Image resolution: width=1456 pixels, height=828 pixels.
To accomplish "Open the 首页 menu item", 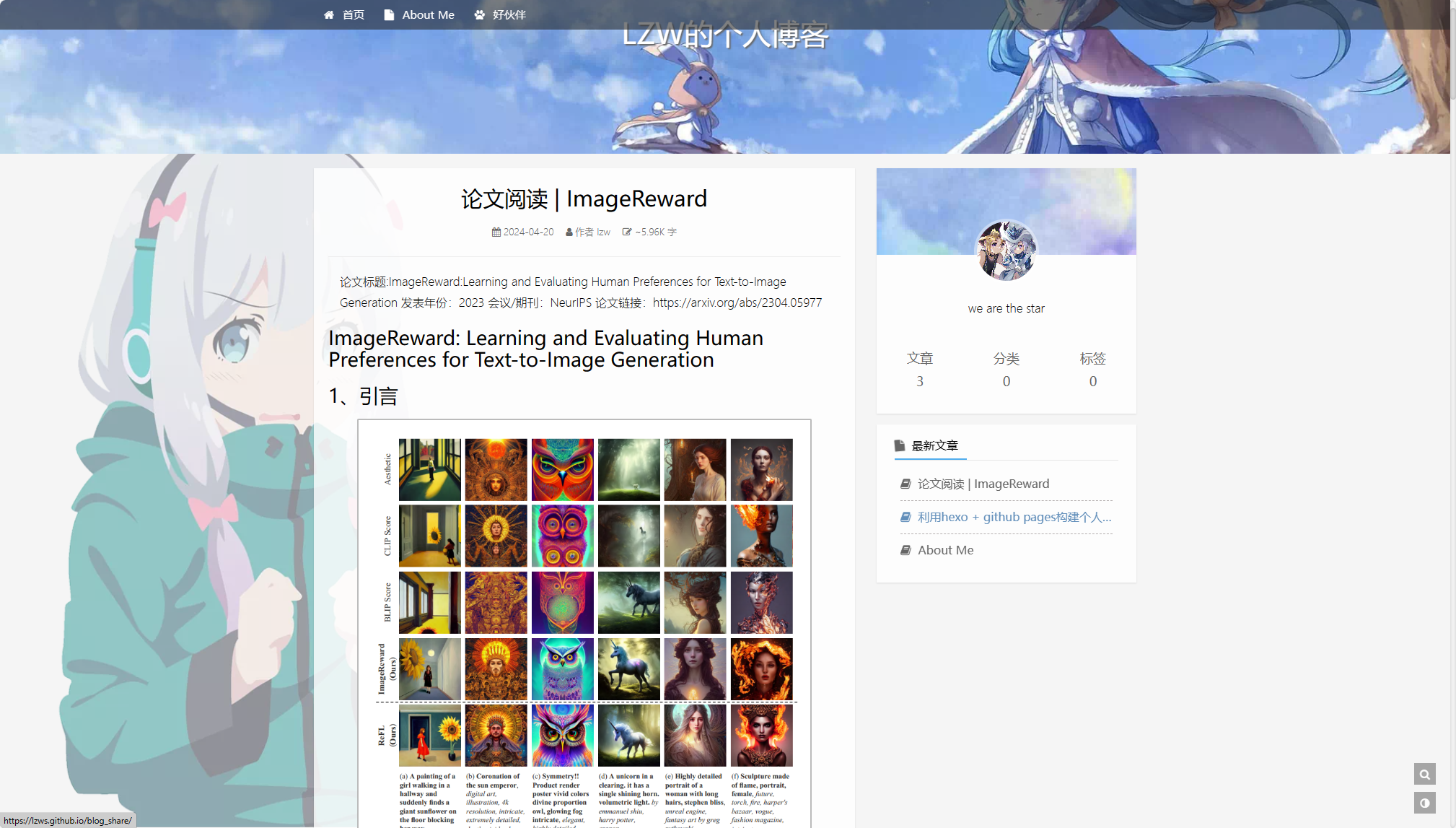I will click(x=353, y=15).
